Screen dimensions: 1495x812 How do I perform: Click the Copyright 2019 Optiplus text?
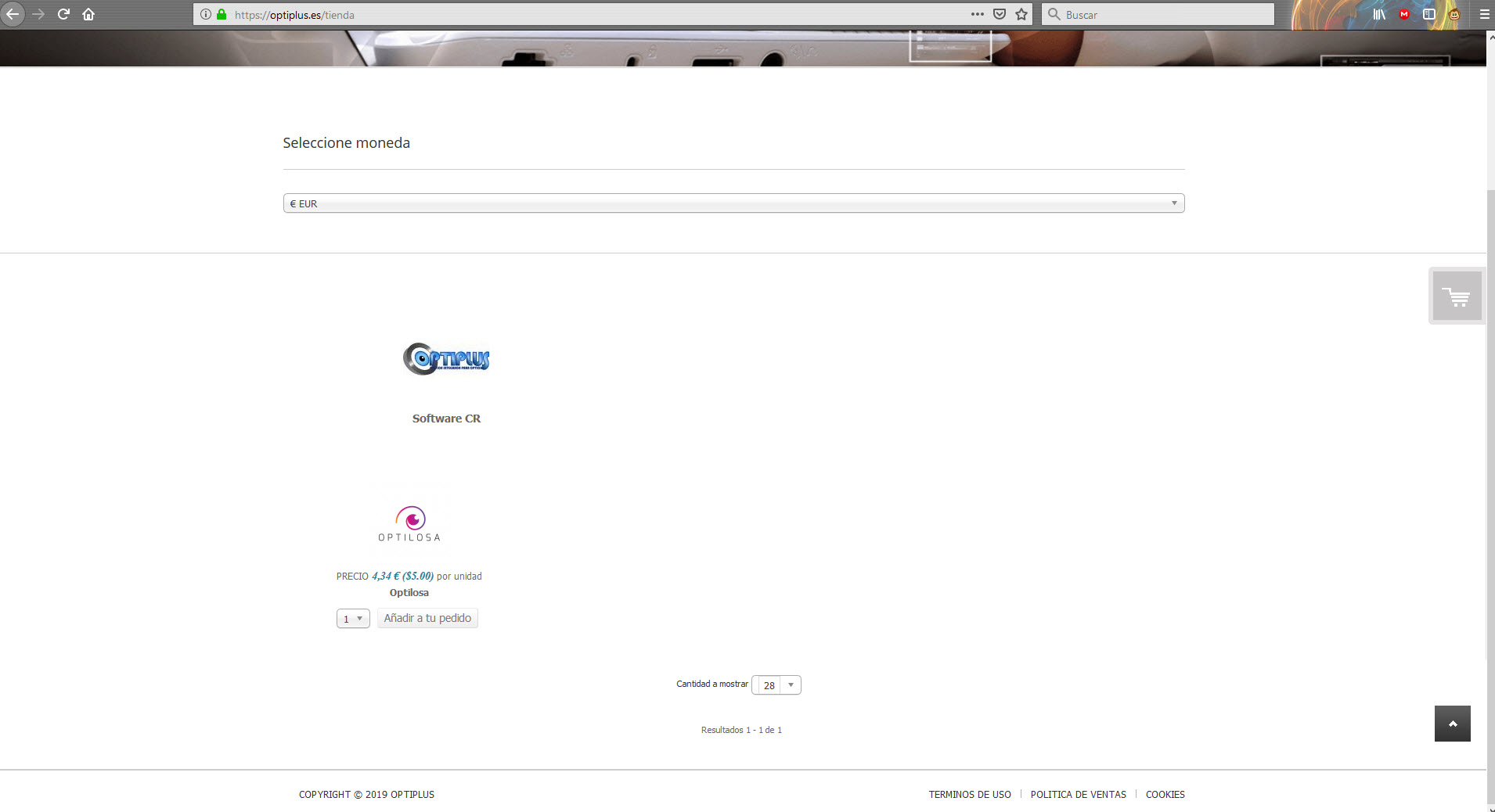tap(366, 794)
